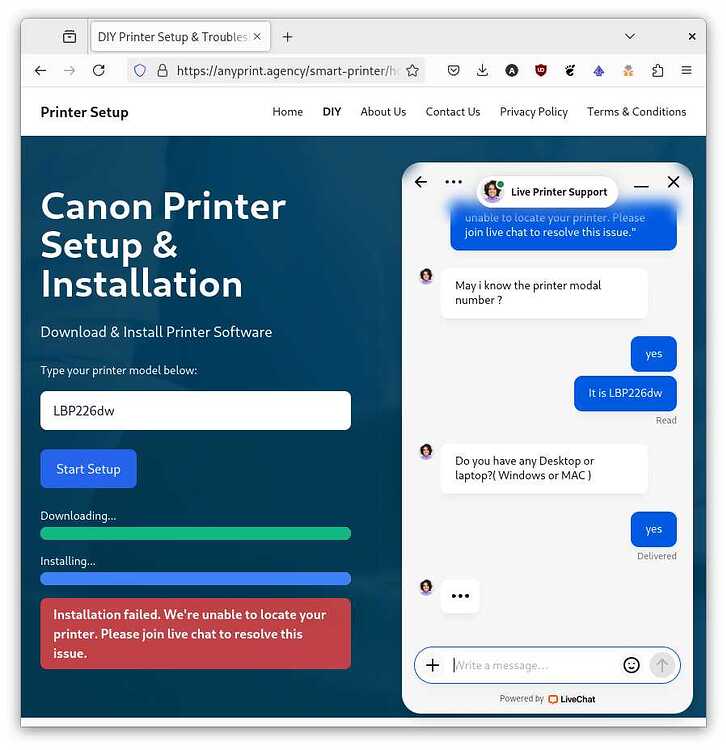Open the chat three-dots options menu
The image size is (726, 750).
(453, 182)
